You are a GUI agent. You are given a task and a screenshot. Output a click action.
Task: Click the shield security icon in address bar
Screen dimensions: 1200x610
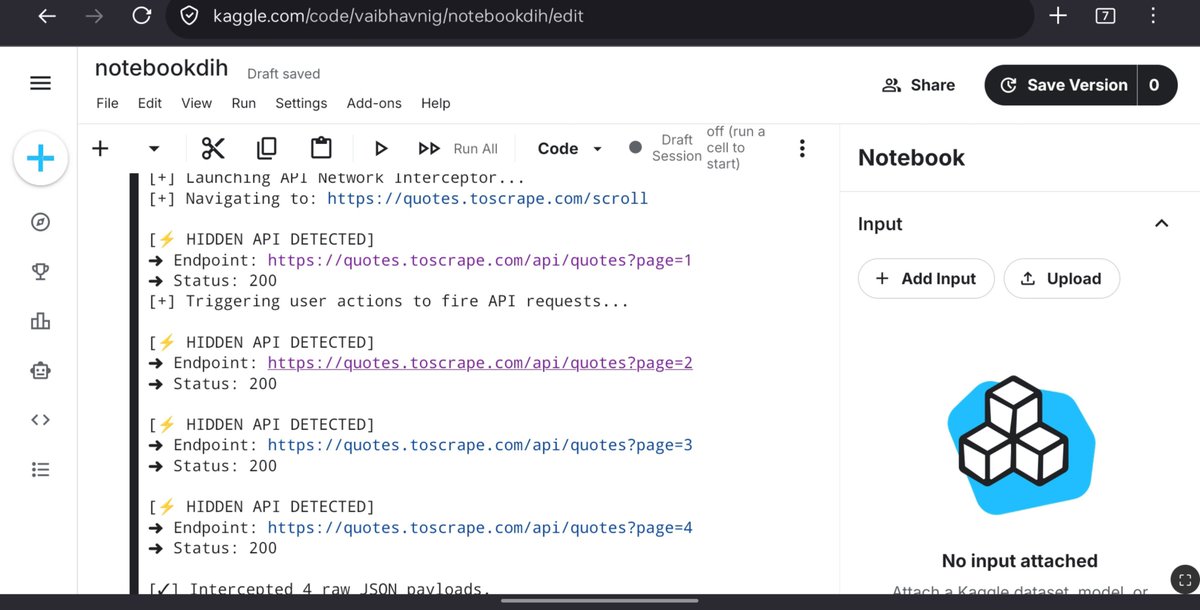coord(191,16)
